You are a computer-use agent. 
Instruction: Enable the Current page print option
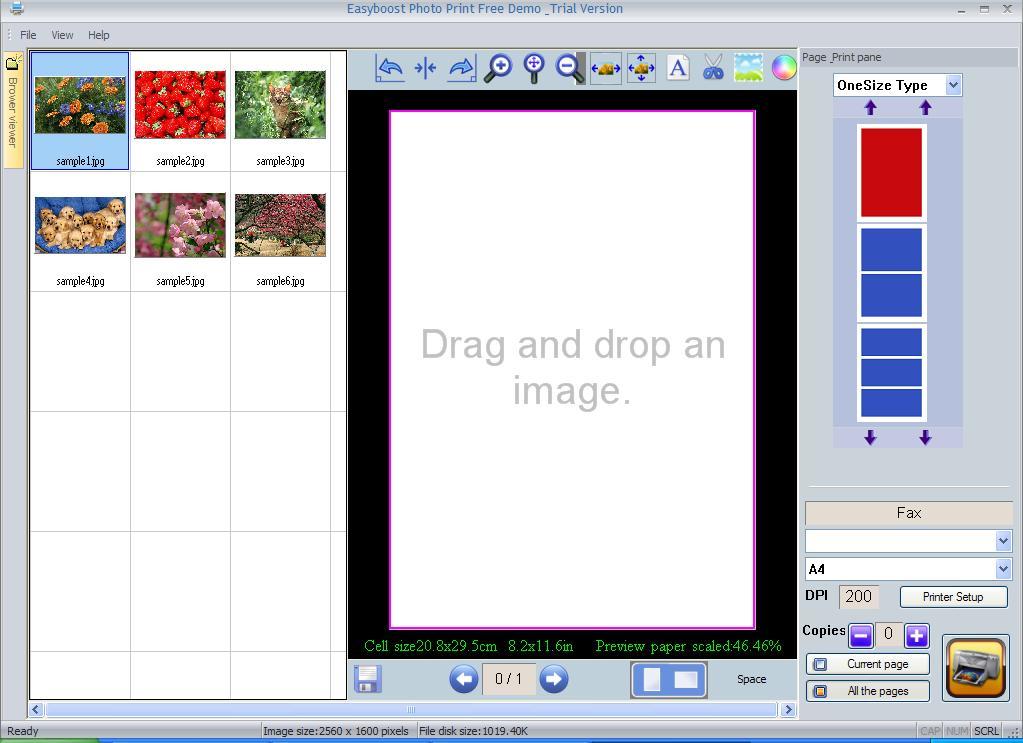866,663
